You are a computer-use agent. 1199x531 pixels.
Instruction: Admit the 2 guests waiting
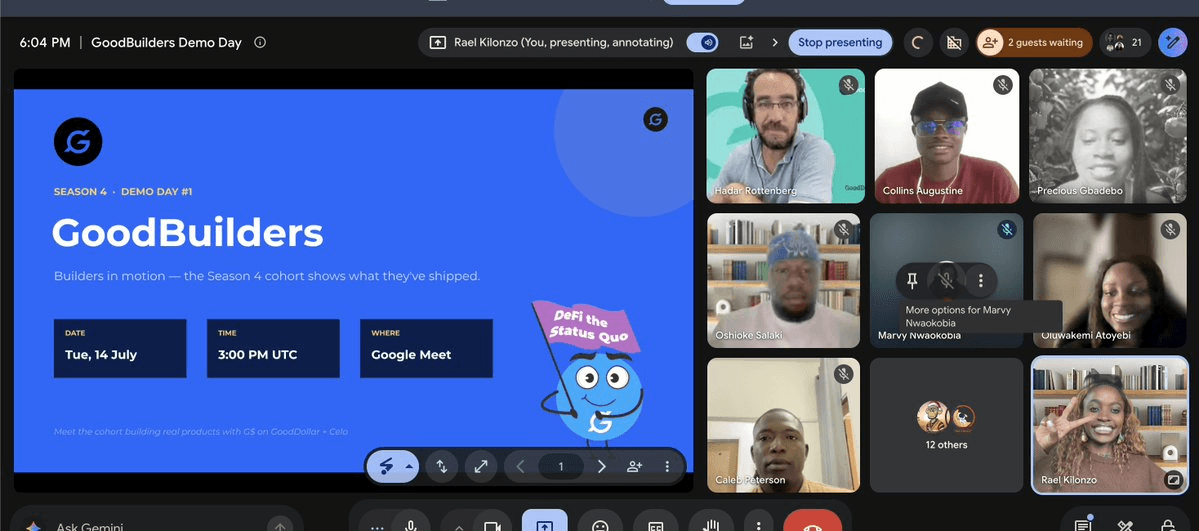(x=1034, y=43)
